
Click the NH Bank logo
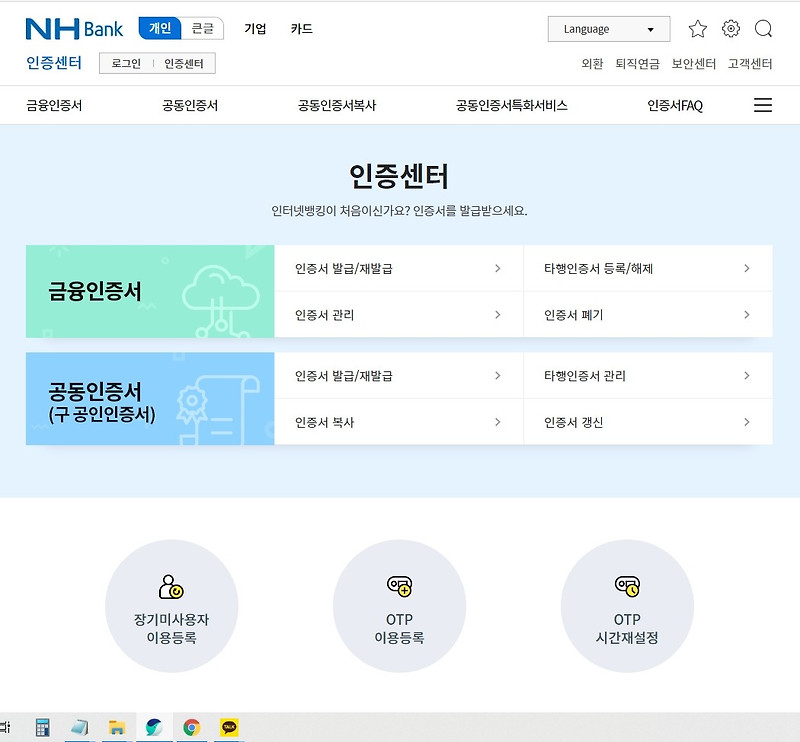[x=74, y=29]
